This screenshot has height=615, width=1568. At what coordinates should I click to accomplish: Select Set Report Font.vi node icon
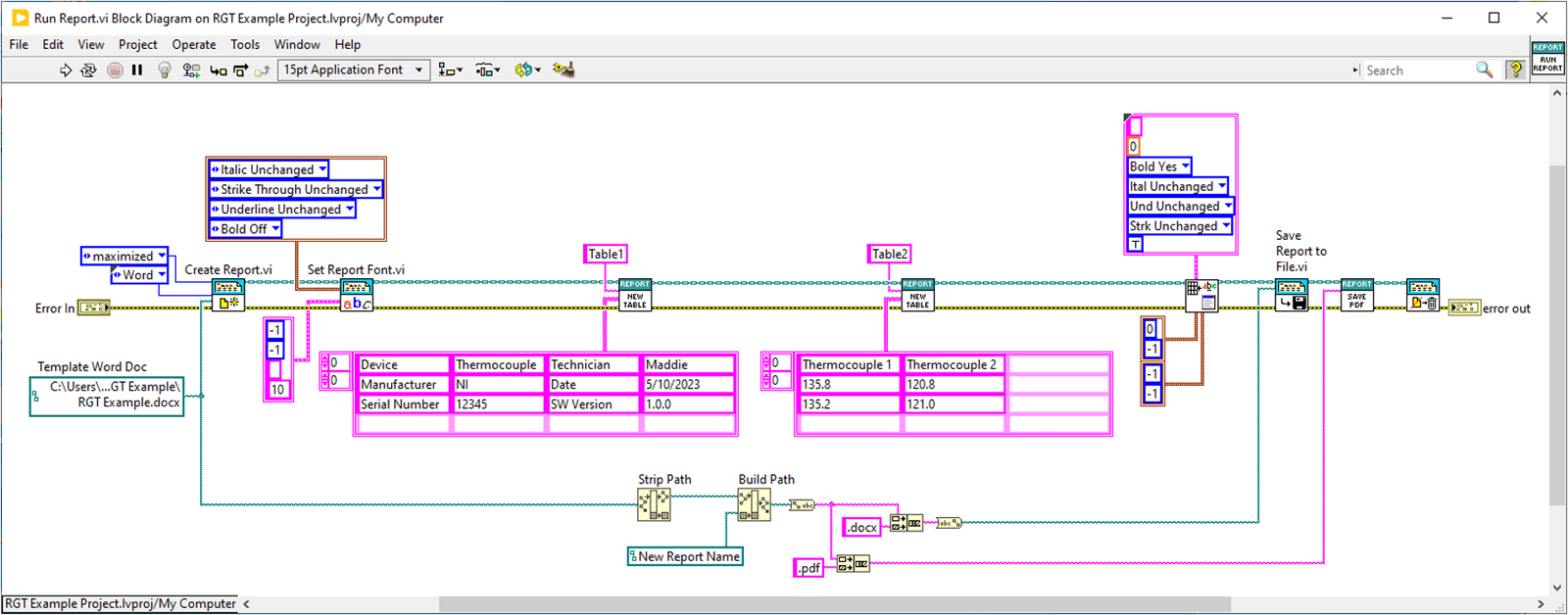pos(356,296)
